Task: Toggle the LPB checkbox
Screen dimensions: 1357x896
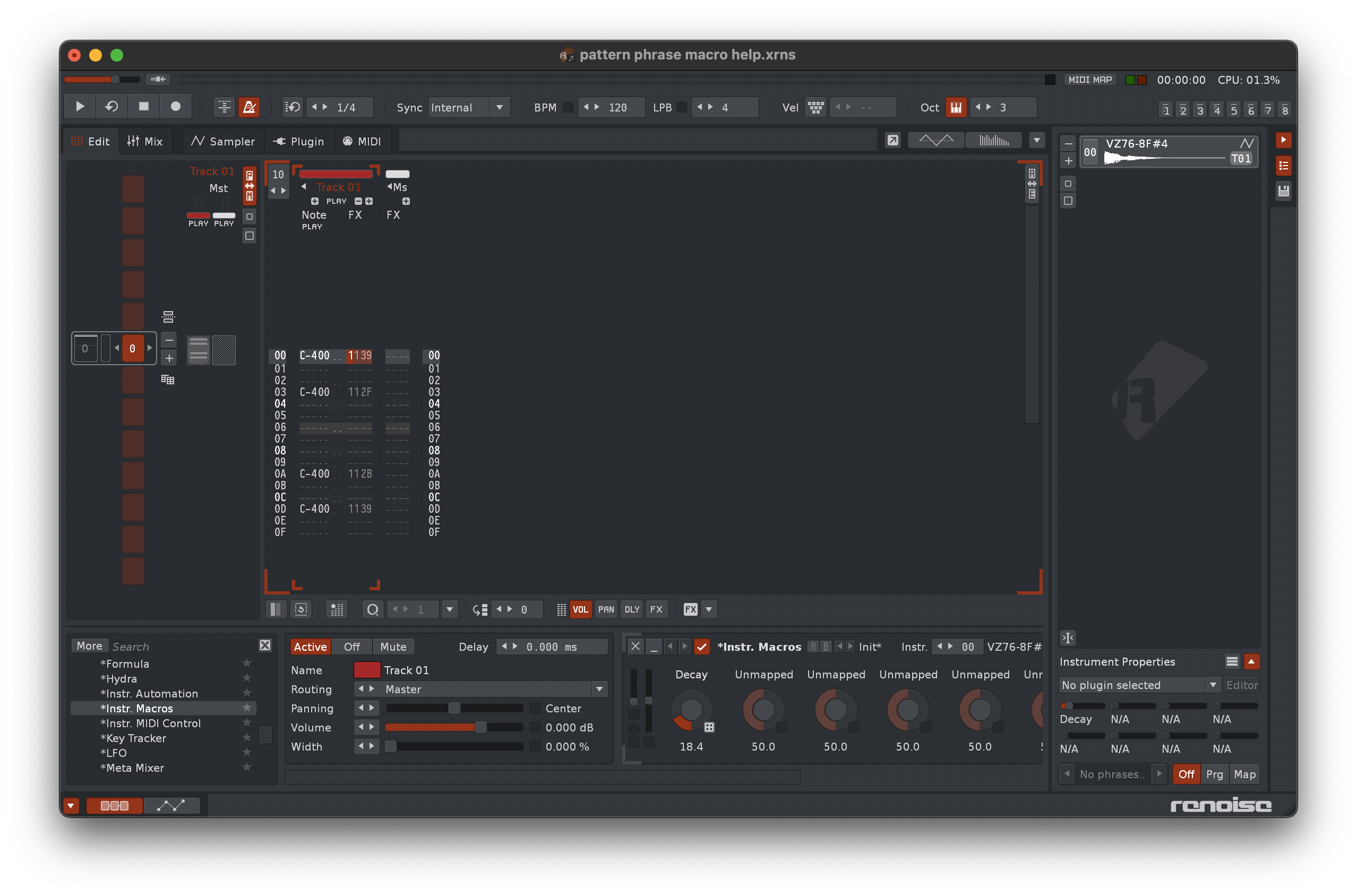Action: pos(682,107)
